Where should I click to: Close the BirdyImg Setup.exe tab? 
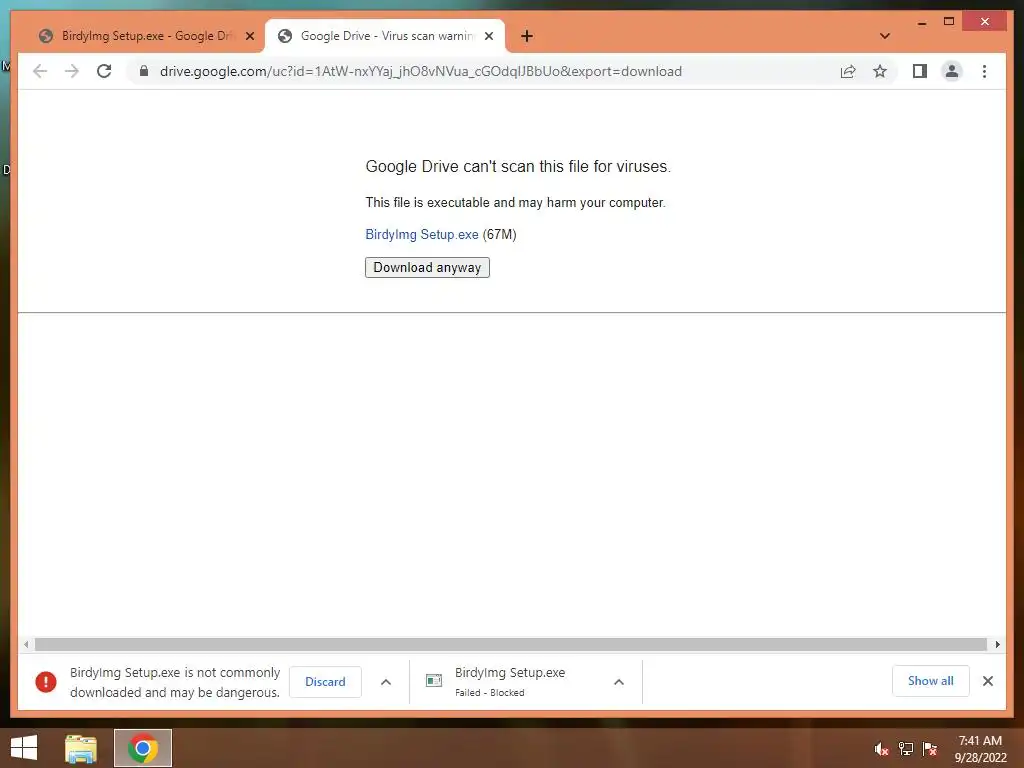click(x=249, y=36)
